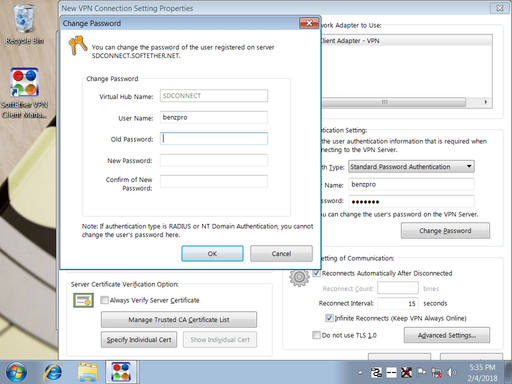Open the Windows Start menu
The image size is (512, 384).
pos(16,372)
